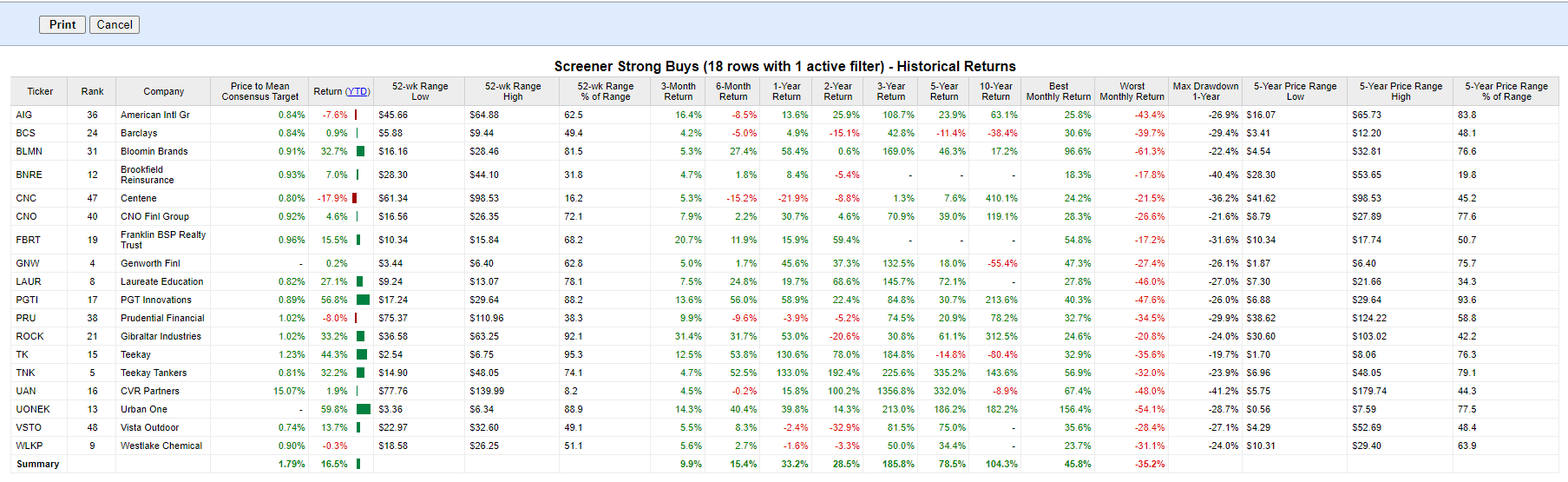1568x482 pixels.
Task: Select the Worst Monthly Return header
Action: [x=1132, y=91]
